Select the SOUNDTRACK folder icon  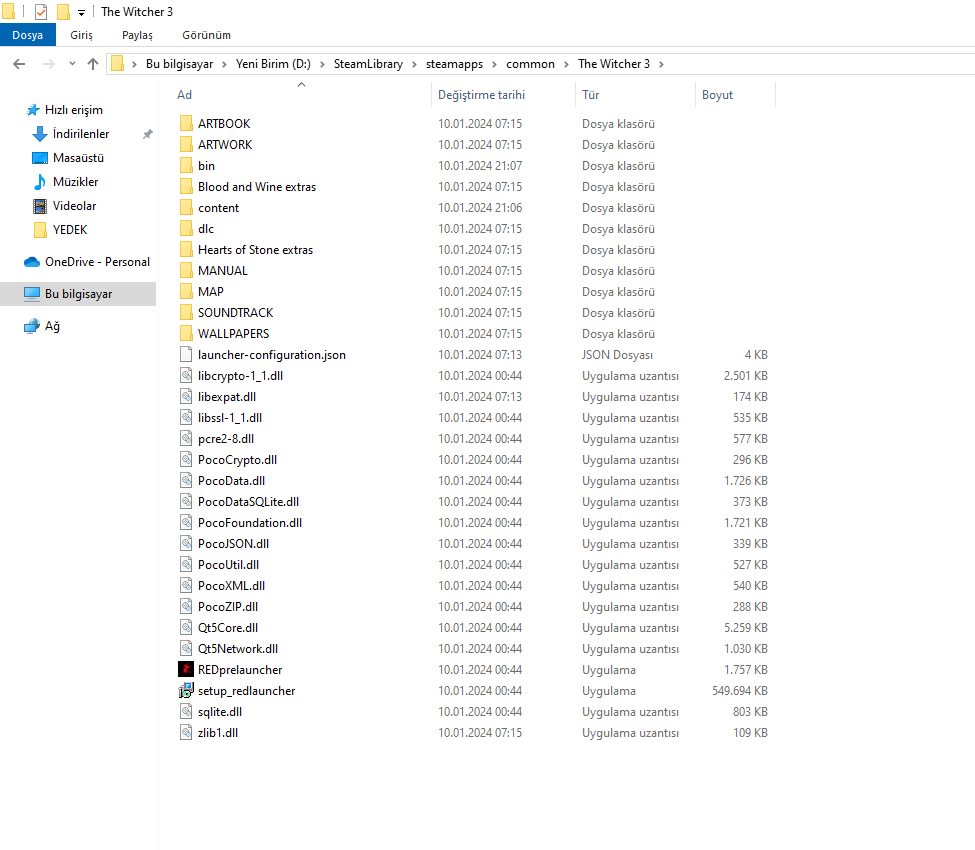[x=186, y=313]
